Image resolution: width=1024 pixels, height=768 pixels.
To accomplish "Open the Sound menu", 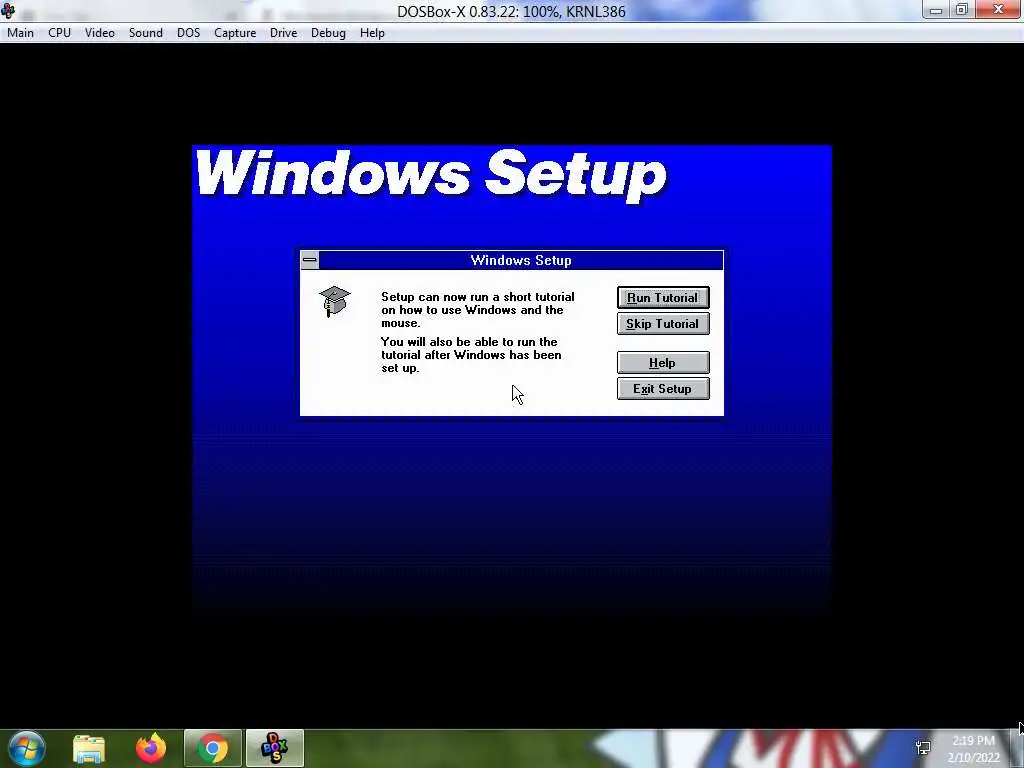I will tap(146, 33).
